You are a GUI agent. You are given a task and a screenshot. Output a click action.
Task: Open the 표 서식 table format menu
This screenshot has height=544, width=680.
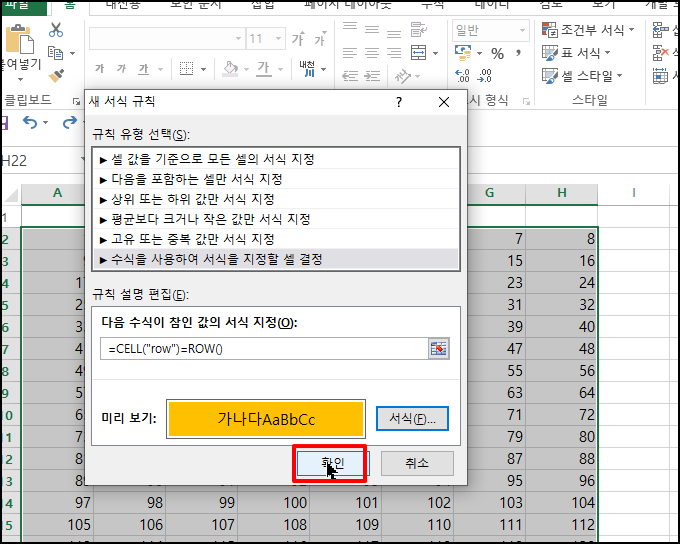coord(576,53)
